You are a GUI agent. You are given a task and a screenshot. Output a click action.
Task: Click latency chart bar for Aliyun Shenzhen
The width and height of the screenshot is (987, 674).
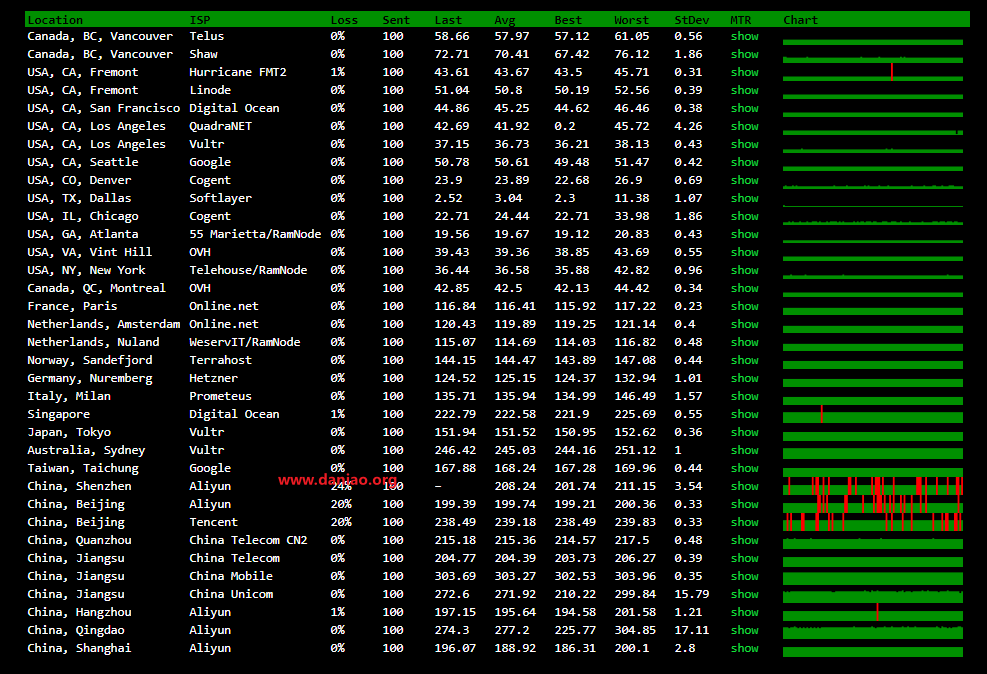coord(872,486)
